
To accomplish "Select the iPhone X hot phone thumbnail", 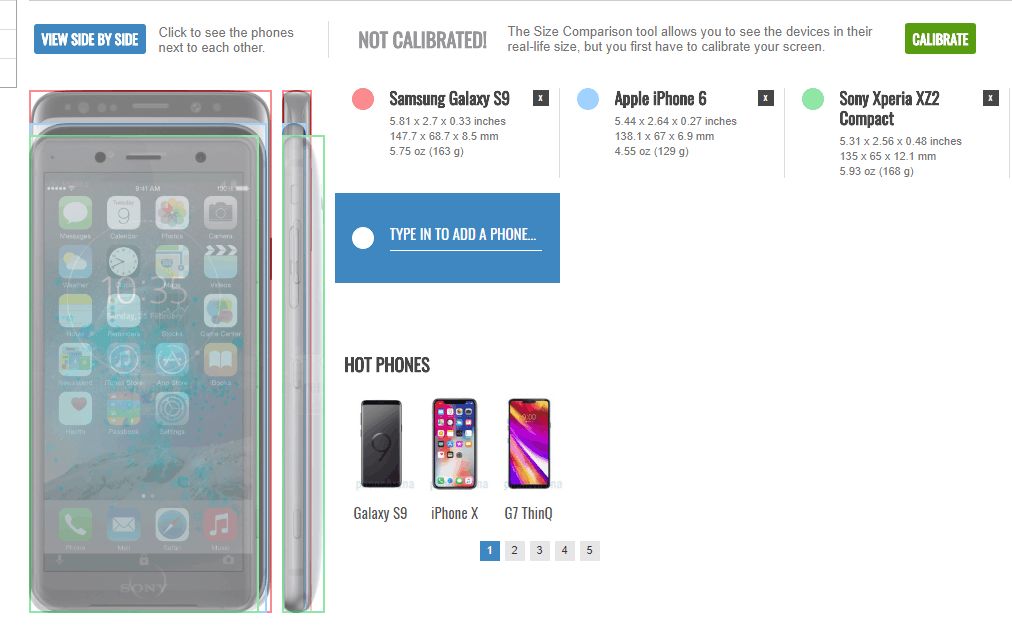I will tap(454, 443).
